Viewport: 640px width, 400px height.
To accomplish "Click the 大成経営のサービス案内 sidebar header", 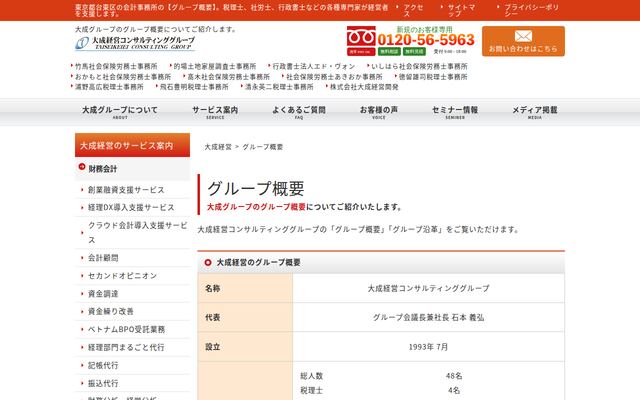I will pyautogui.click(x=132, y=145).
